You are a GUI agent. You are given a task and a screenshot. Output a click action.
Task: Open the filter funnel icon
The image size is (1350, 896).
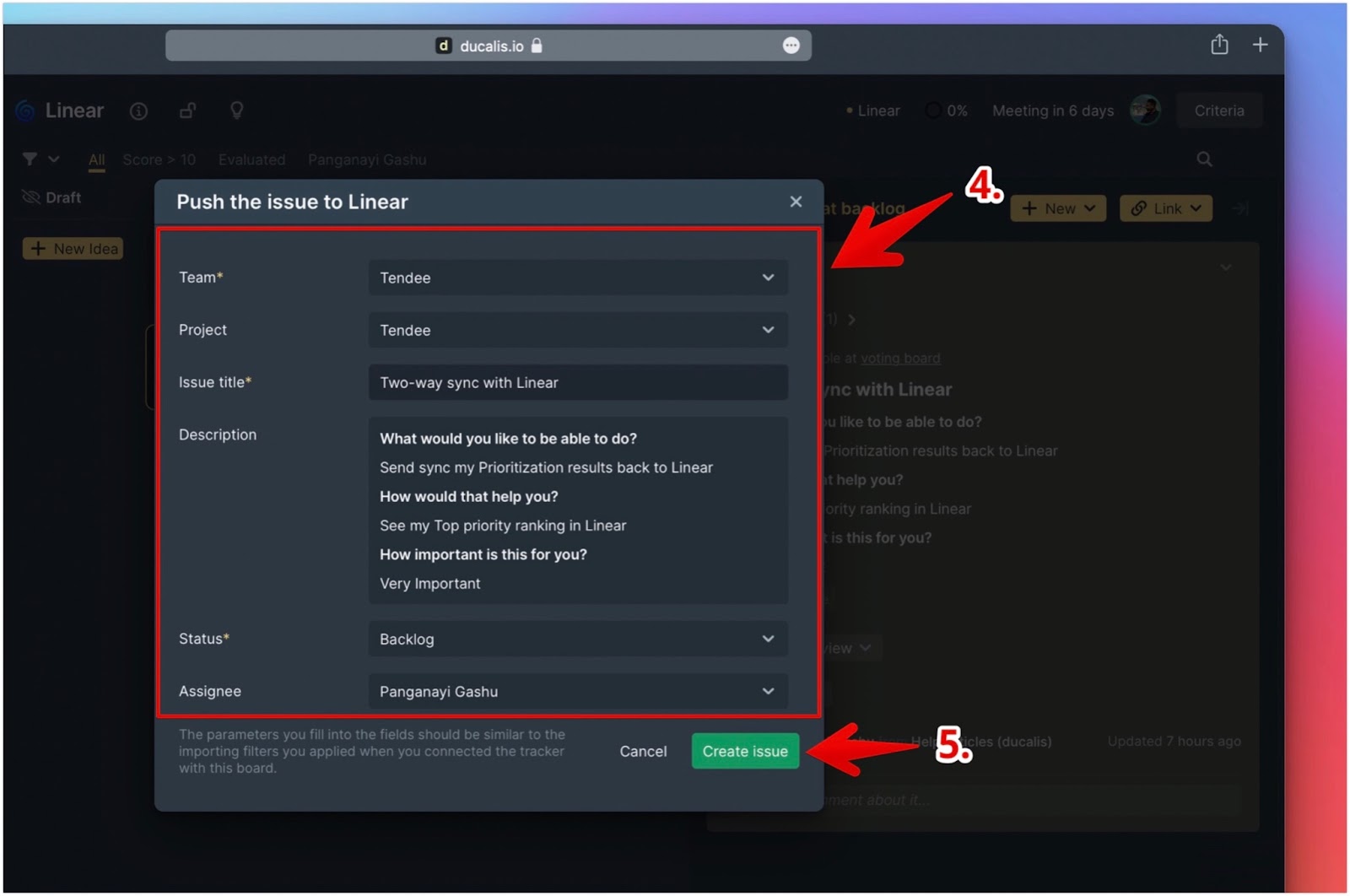pos(30,159)
